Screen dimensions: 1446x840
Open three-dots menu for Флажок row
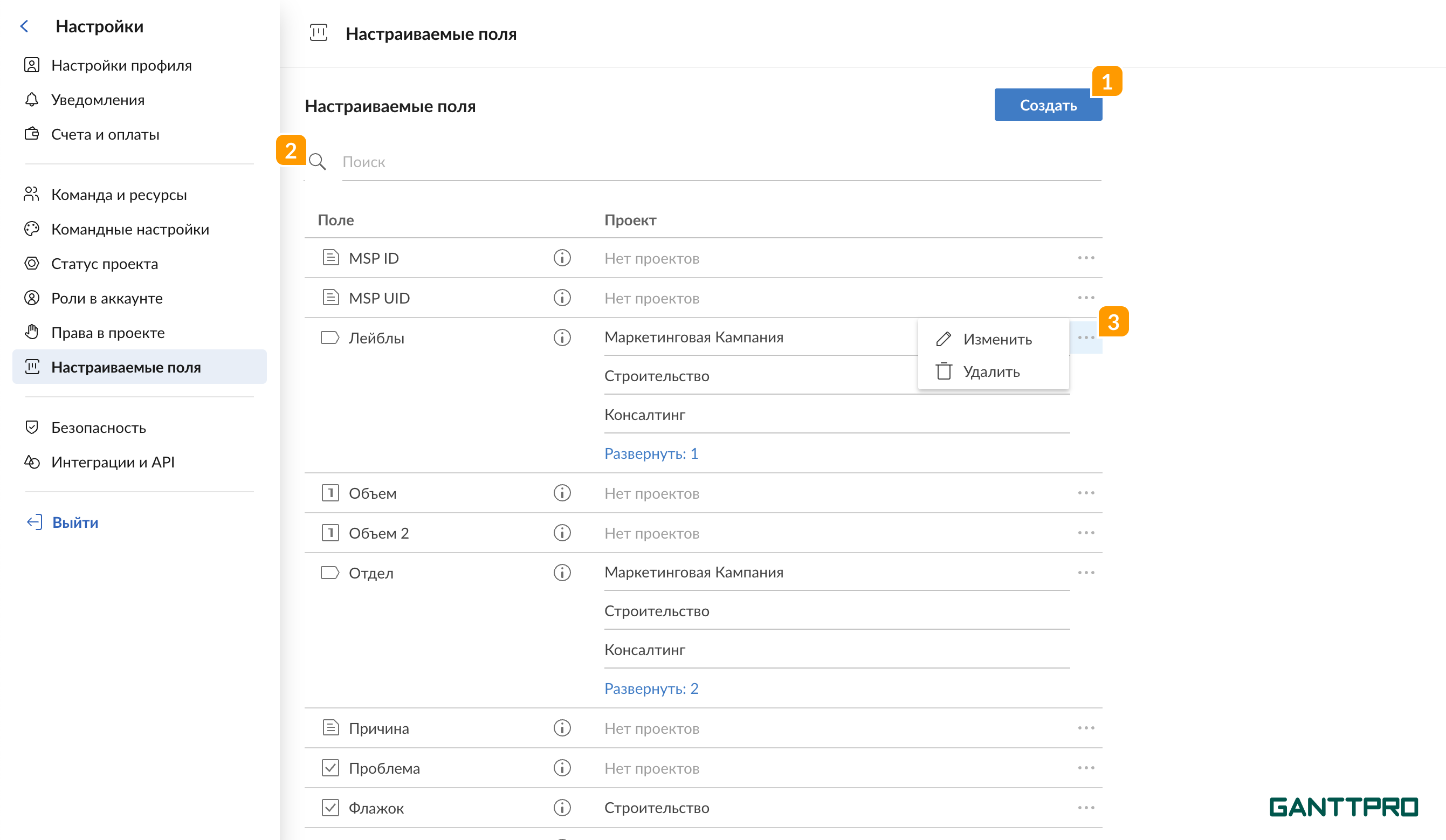pos(1086,808)
